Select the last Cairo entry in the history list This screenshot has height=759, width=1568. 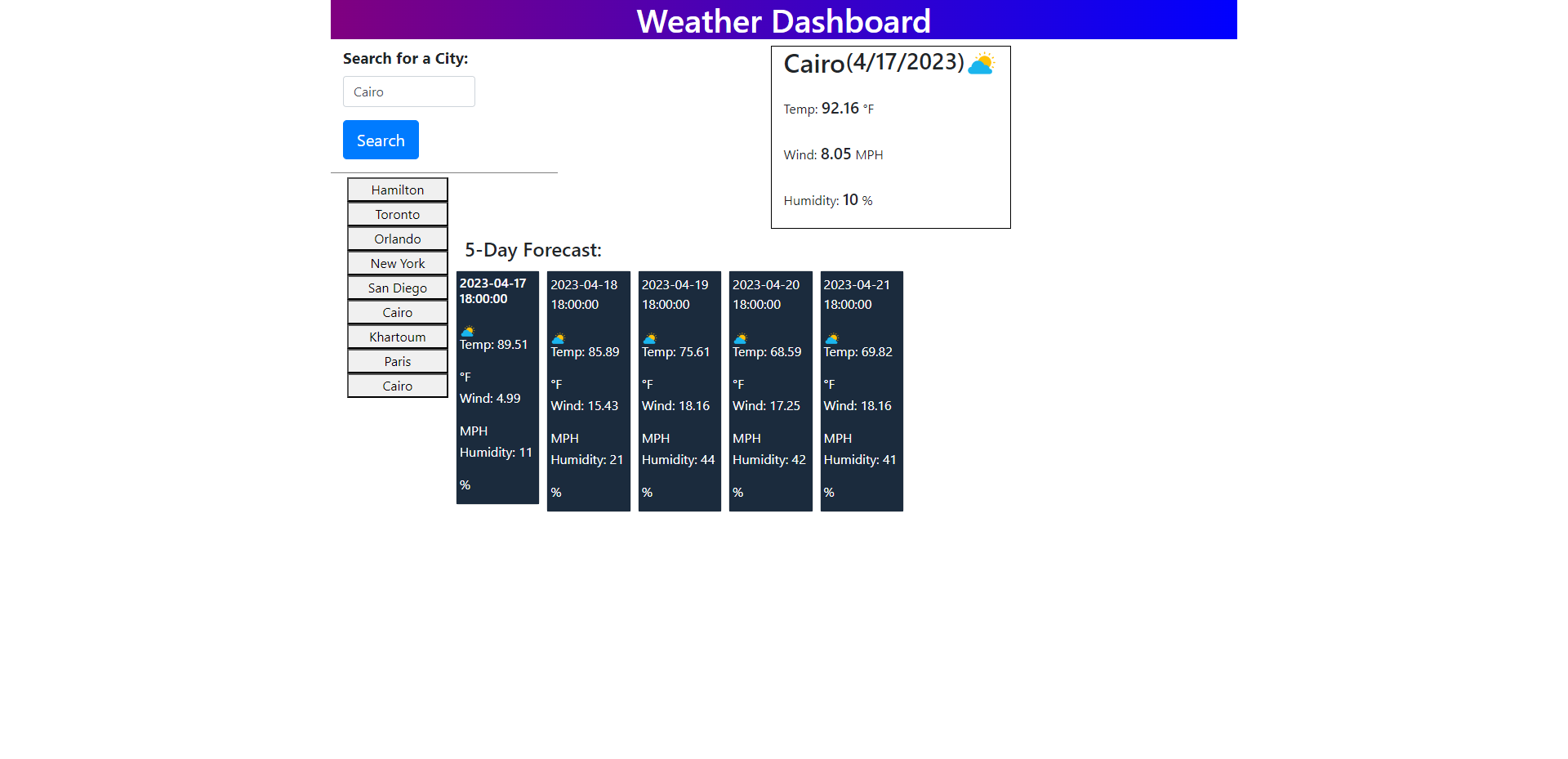[398, 386]
